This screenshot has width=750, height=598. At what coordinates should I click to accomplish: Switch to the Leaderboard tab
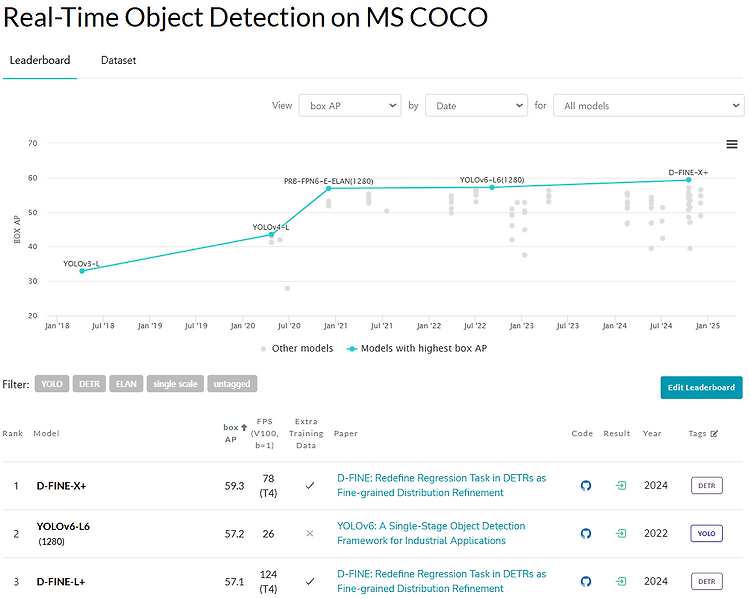pyautogui.click(x=40, y=60)
